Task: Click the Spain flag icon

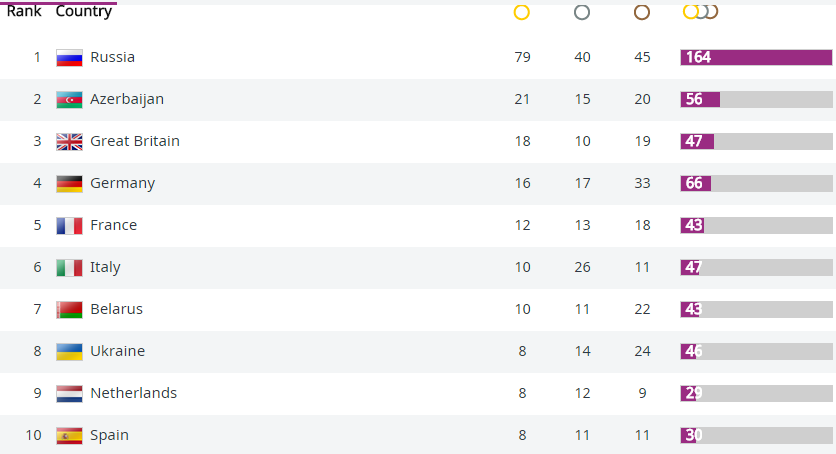Action: tap(69, 436)
